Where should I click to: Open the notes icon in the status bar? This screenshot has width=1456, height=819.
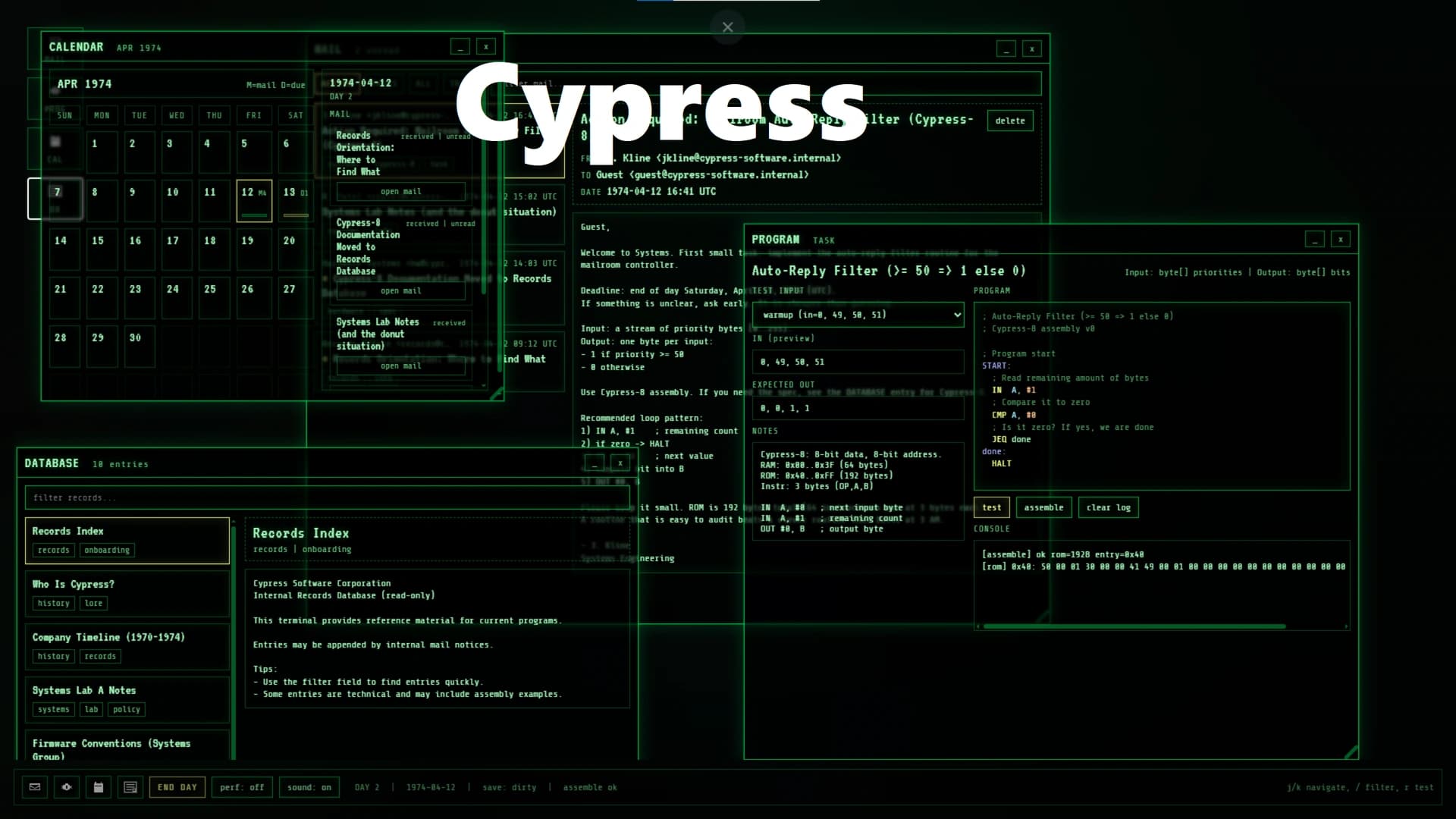(130, 786)
